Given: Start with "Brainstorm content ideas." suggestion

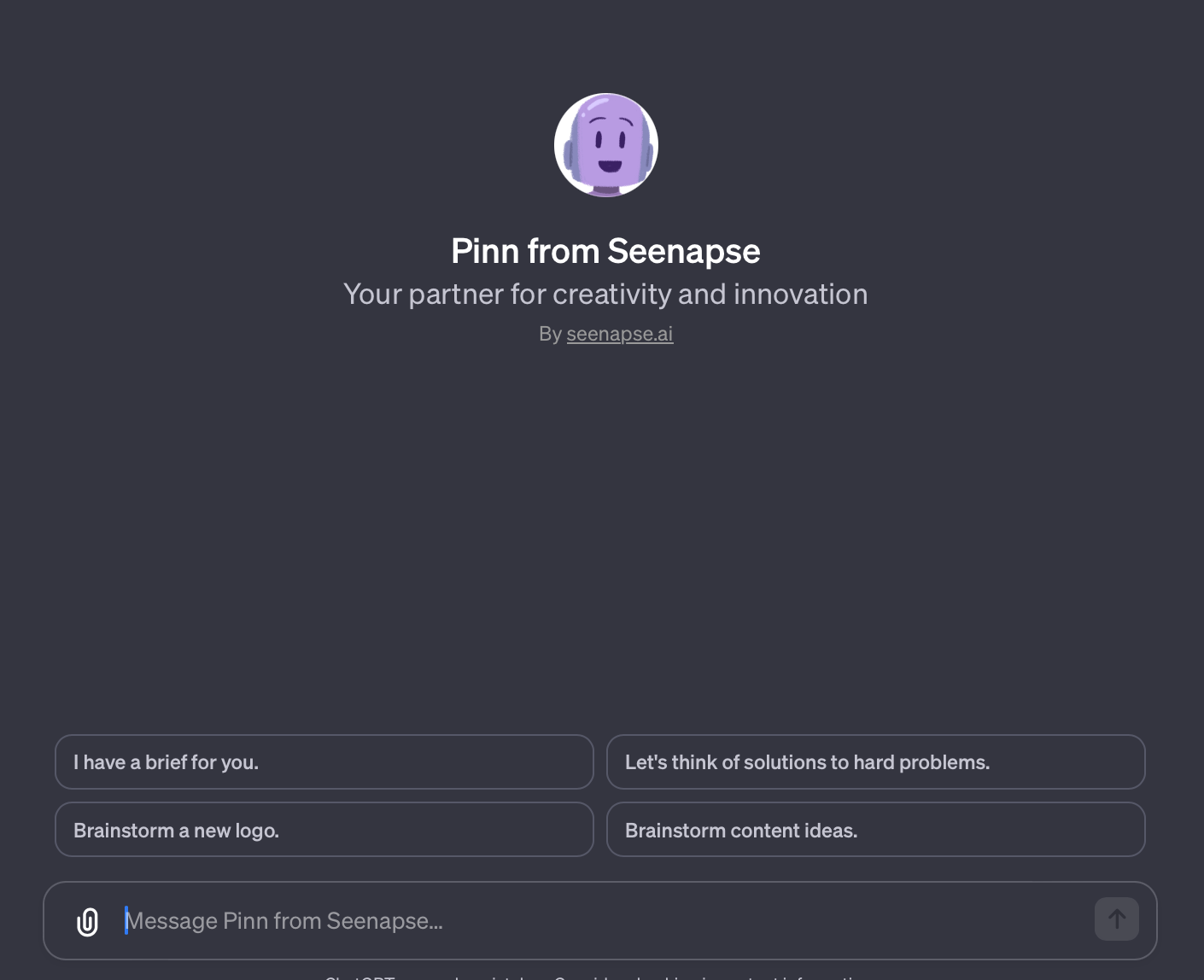Looking at the screenshot, I should [x=875, y=829].
